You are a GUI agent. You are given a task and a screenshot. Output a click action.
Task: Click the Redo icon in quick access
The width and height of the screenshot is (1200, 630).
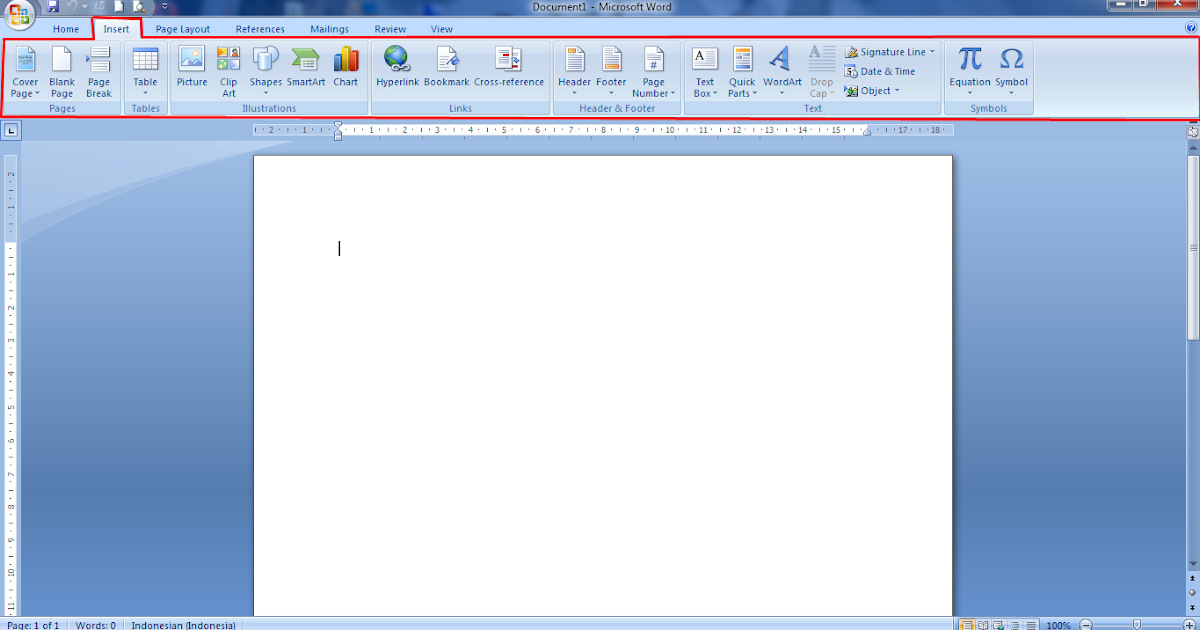click(x=99, y=6)
